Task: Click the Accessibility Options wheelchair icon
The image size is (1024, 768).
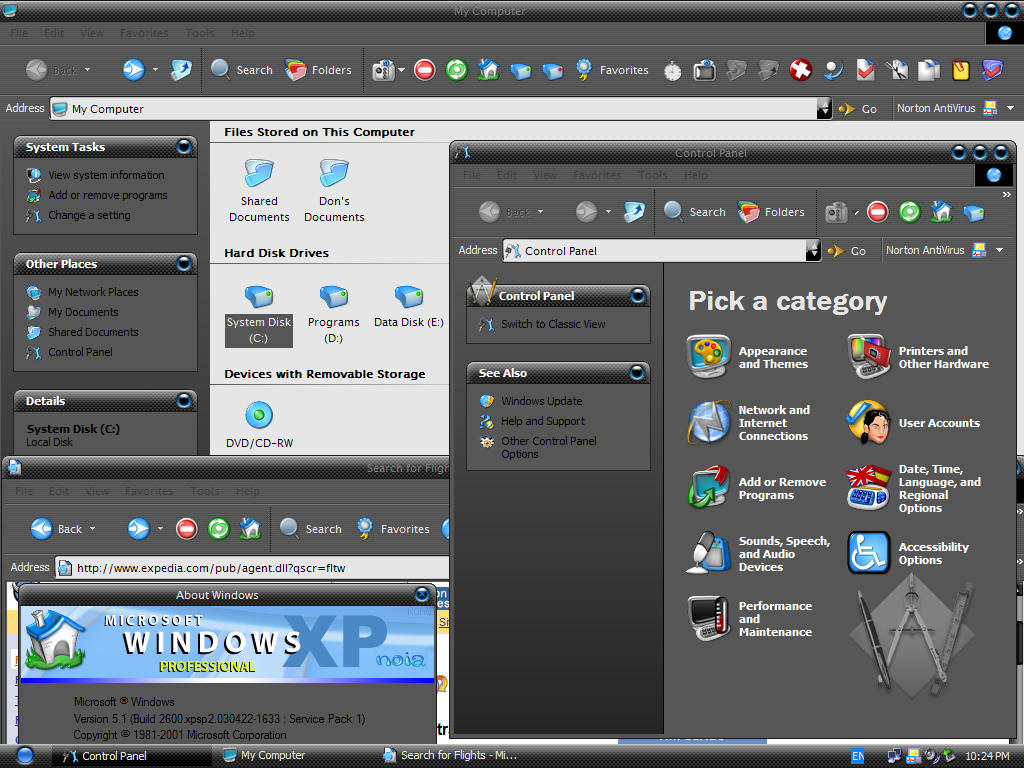Action: tap(869, 552)
